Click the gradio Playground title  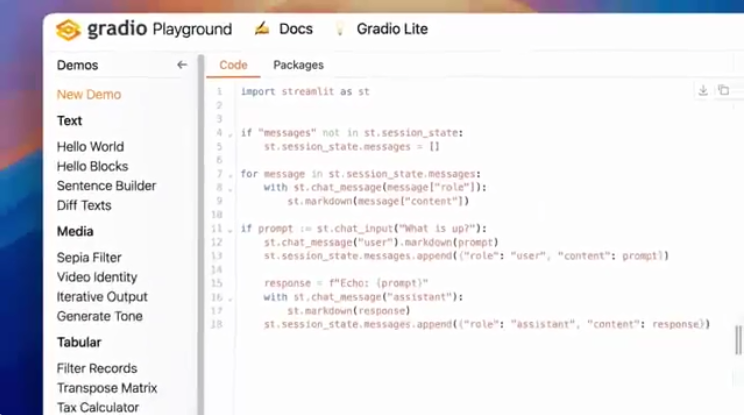[159, 29]
